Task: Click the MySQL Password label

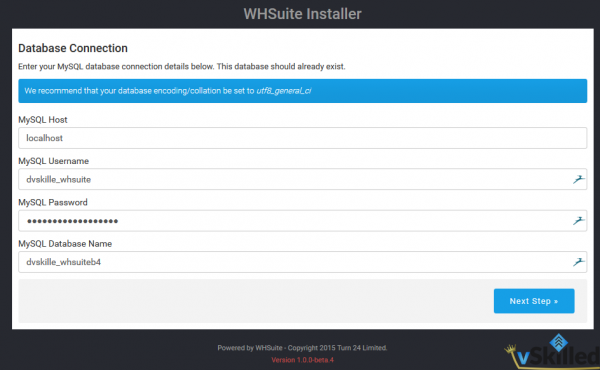Action: click(x=53, y=202)
